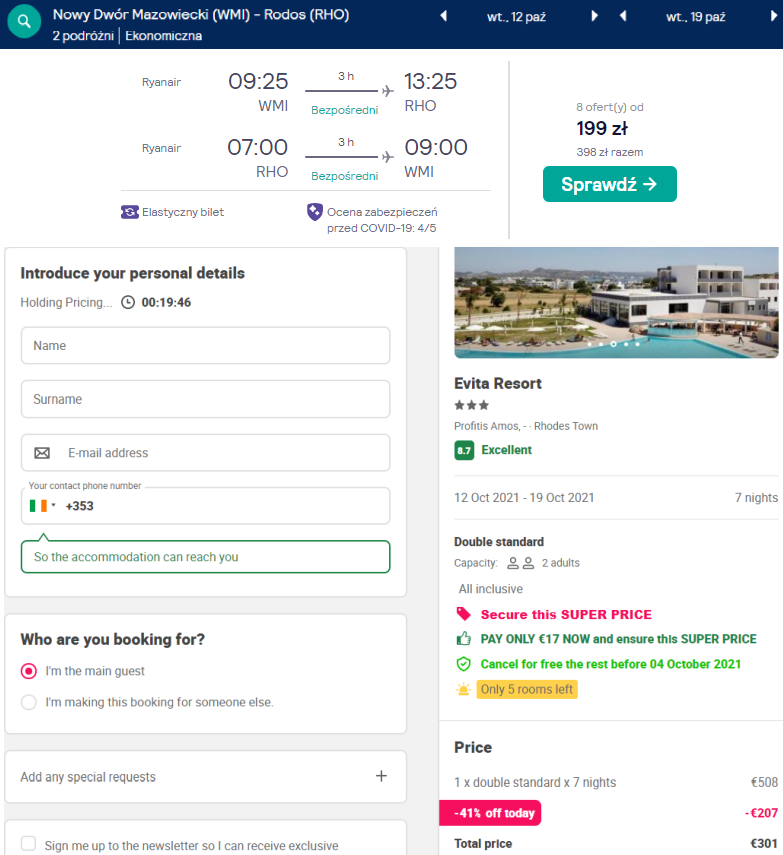The width and height of the screenshot is (783, 855).
Task: Click the free cancellation shield check icon
Action: click(463, 664)
